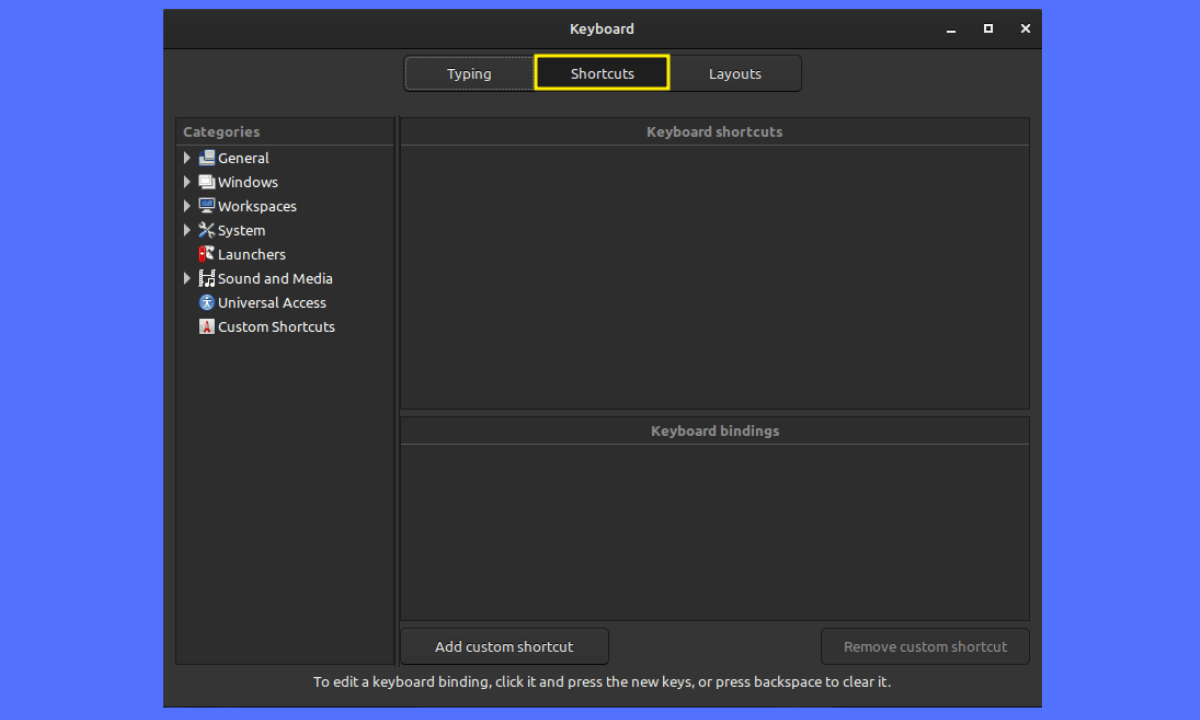The image size is (1200, 720).
Task: Click the Windows category icon
Action: 207,182
